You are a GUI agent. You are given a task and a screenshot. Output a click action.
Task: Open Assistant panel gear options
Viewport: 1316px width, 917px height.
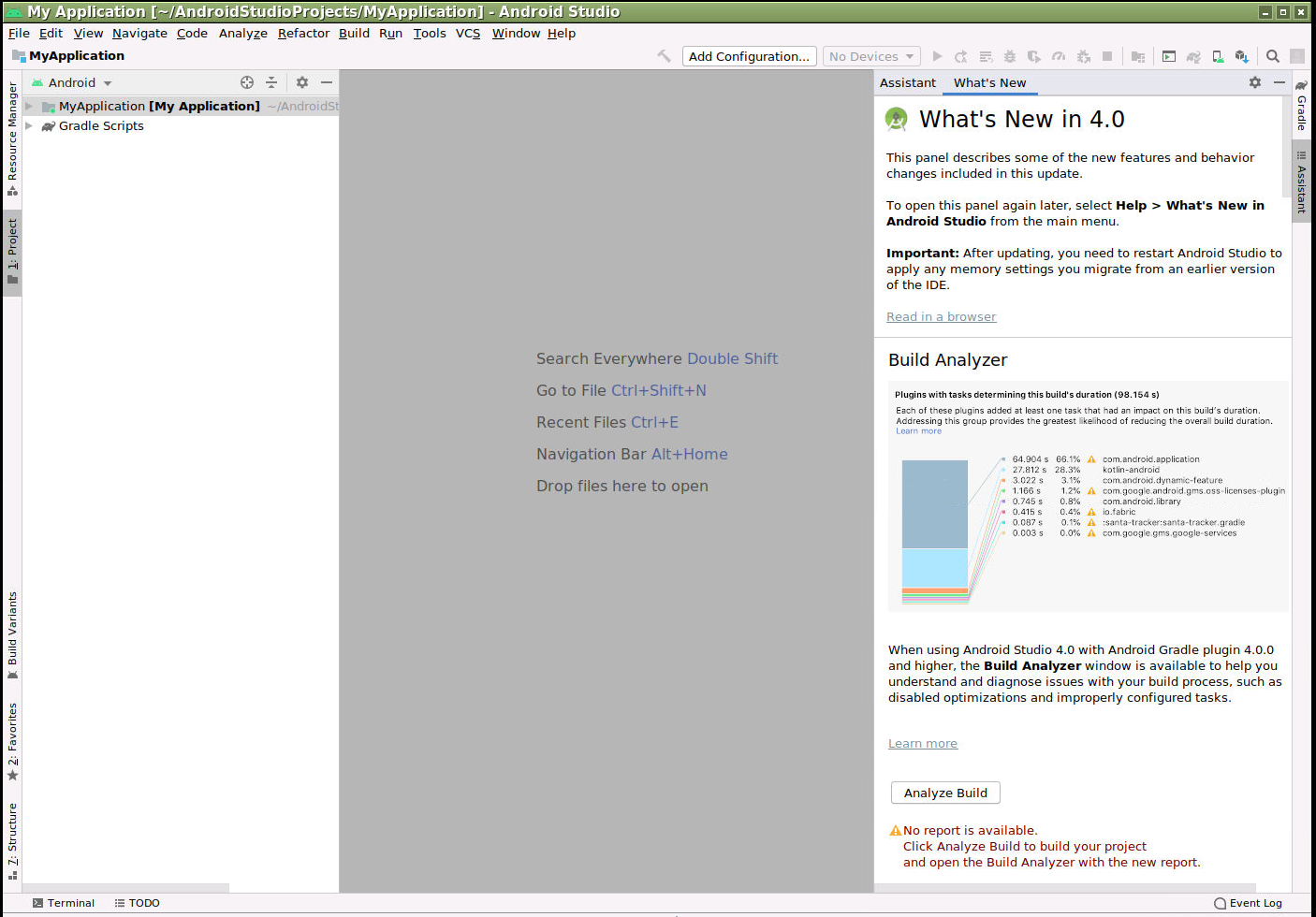pyautogui.click(x=1255, y=82)
